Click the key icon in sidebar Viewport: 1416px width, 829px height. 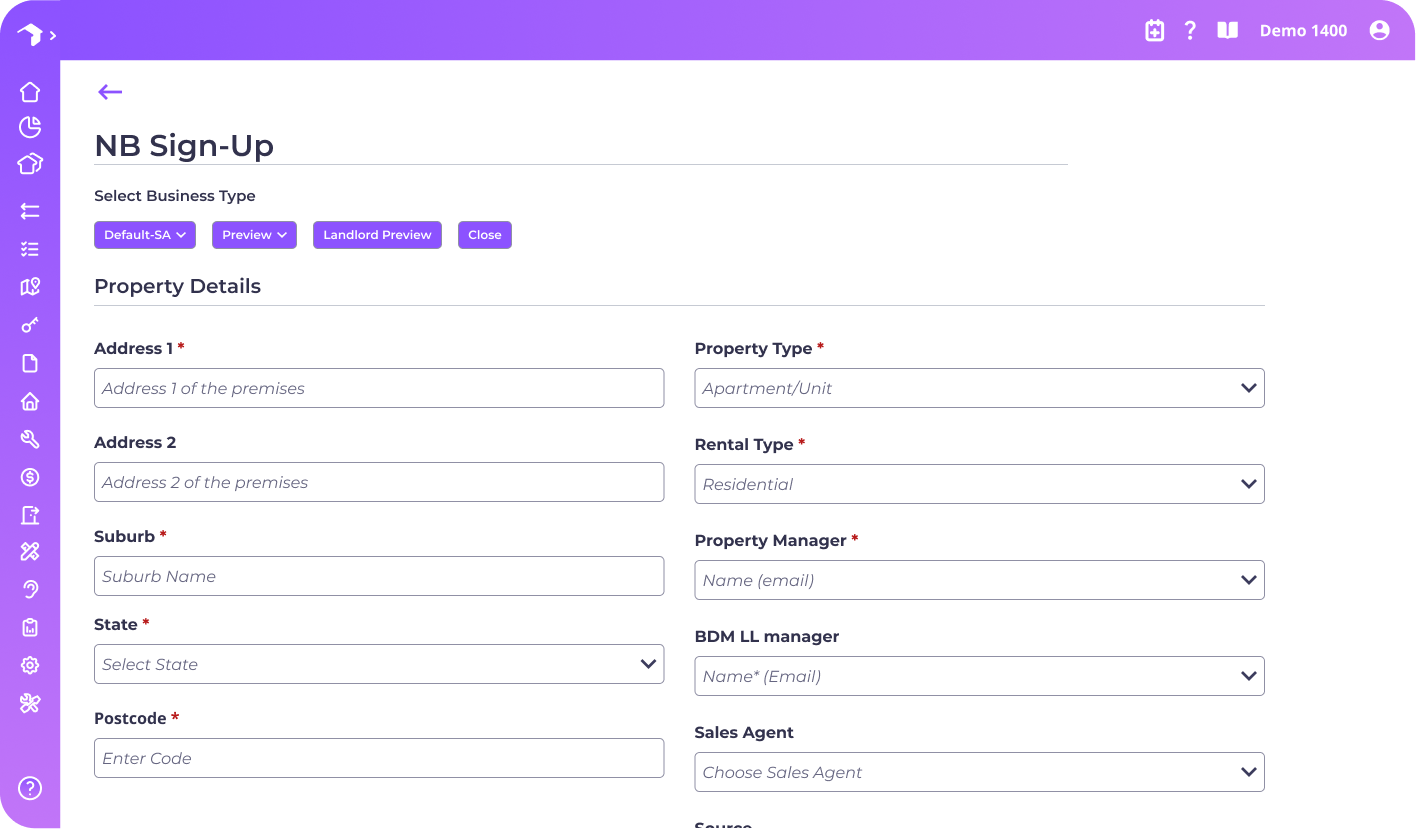pyautogui.click(x=30, y=325)
